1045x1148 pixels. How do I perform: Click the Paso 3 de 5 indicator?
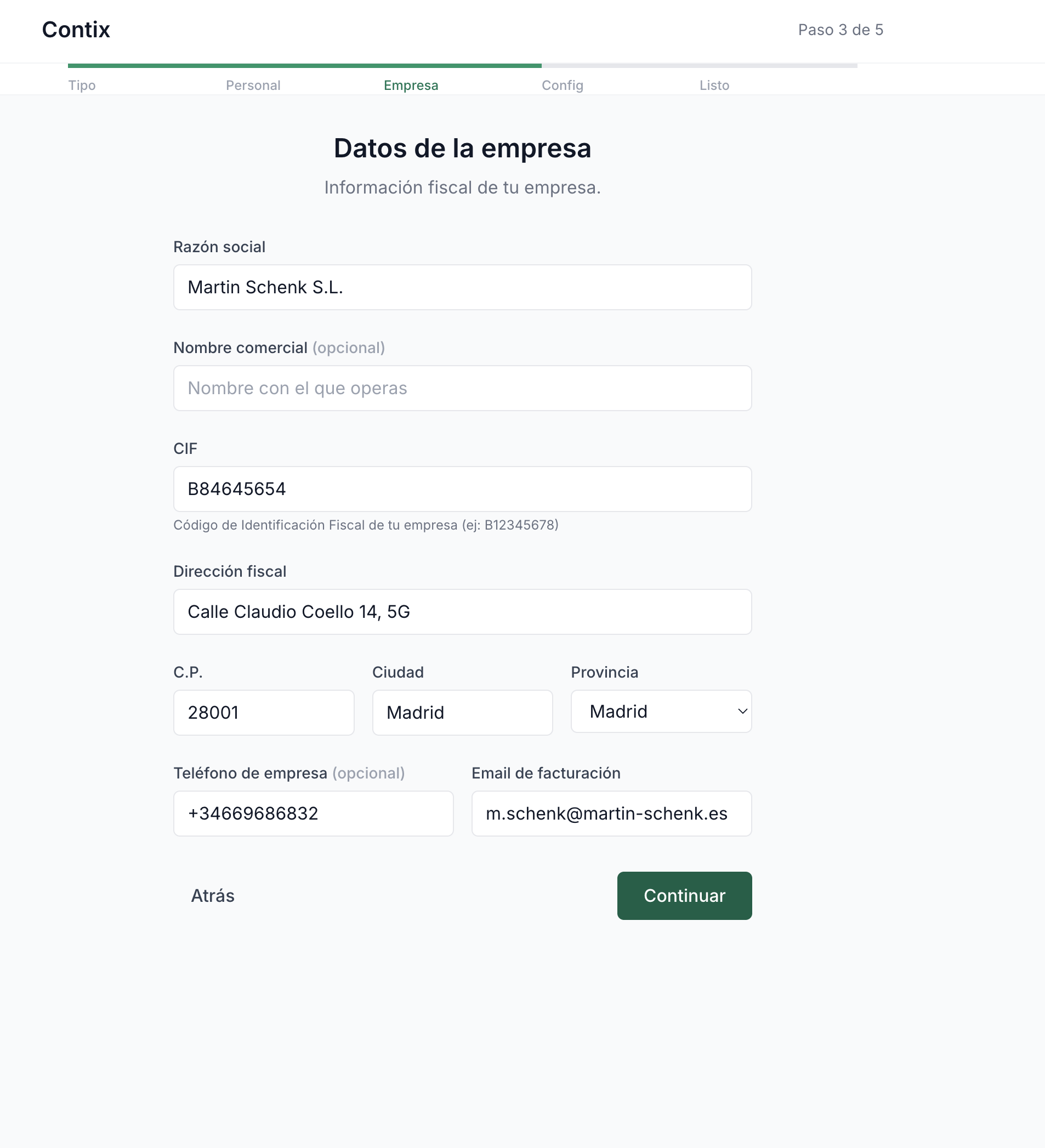coord(839,29)
